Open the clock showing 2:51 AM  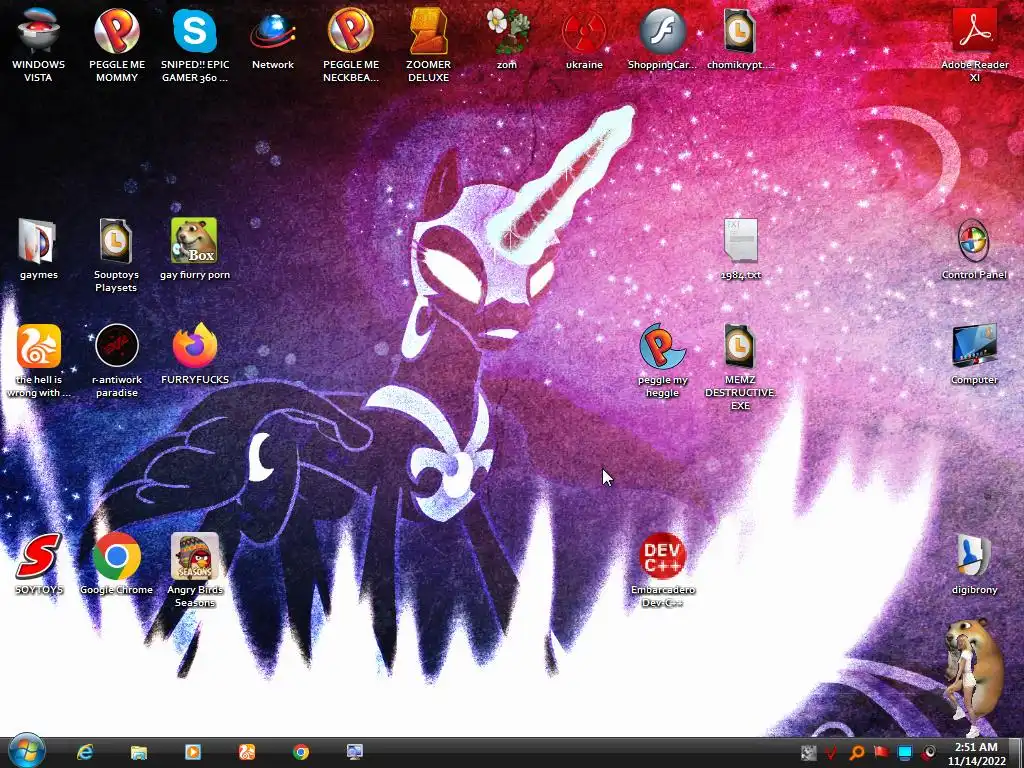(x=976, y=754)
